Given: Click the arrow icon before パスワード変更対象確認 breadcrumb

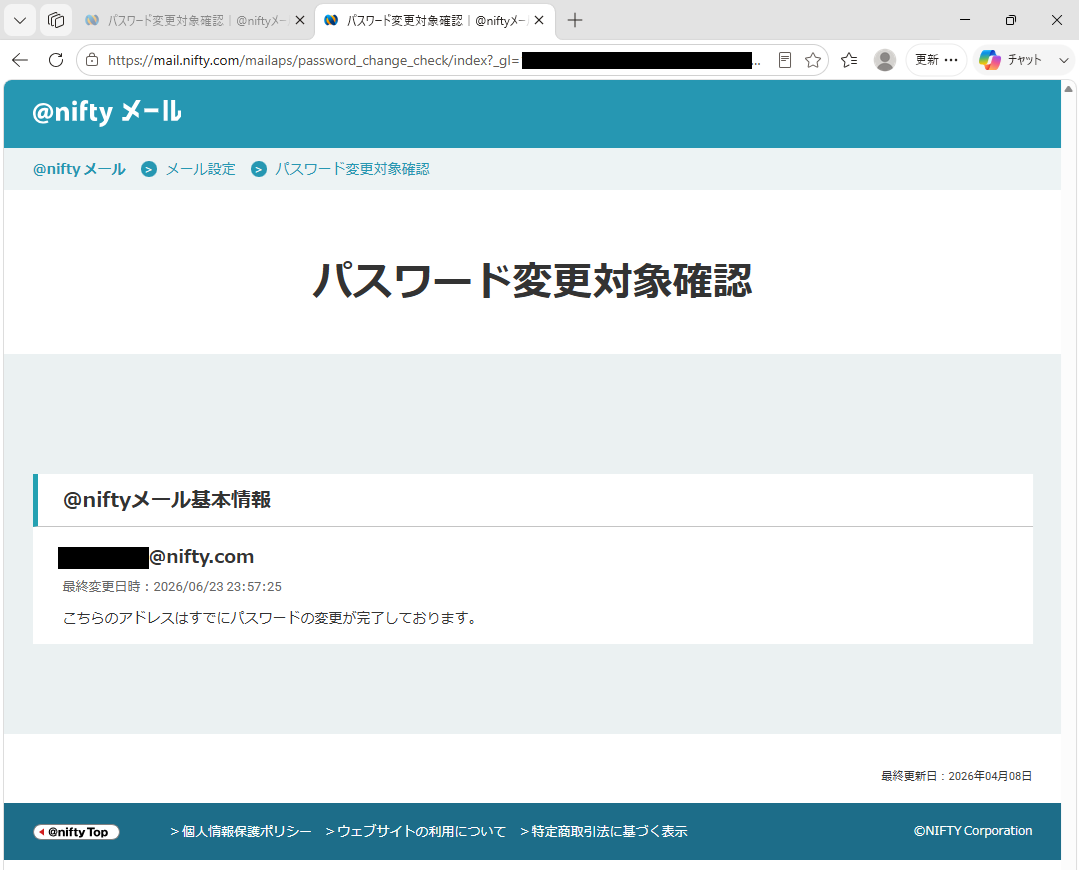Looking at the screenshot, I should click(259, 169).
